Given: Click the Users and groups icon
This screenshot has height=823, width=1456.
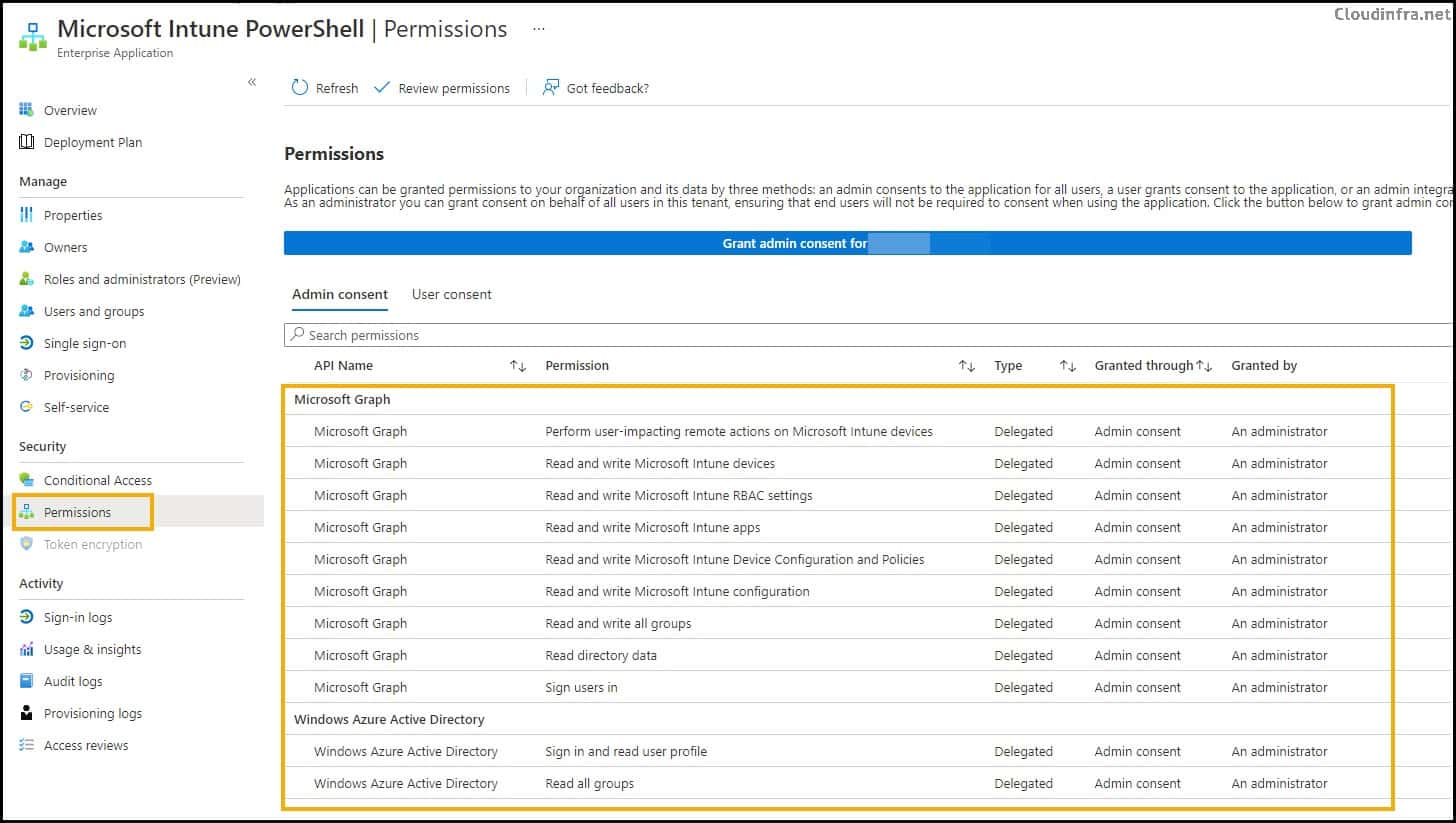Looking at the screenshot, I should tap(27, 311).
